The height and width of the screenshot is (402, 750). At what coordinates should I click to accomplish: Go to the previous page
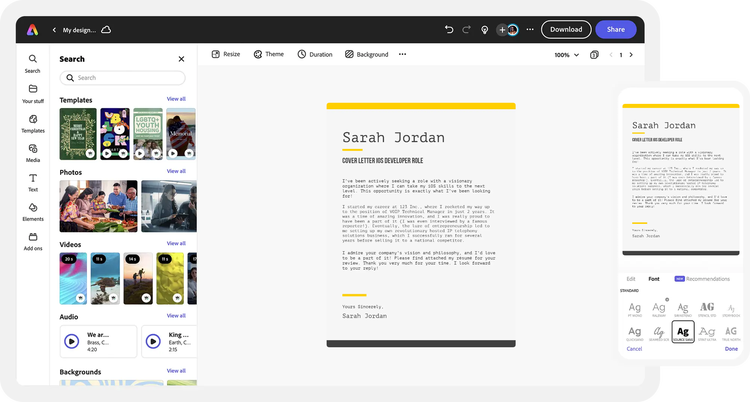[611, 55]
